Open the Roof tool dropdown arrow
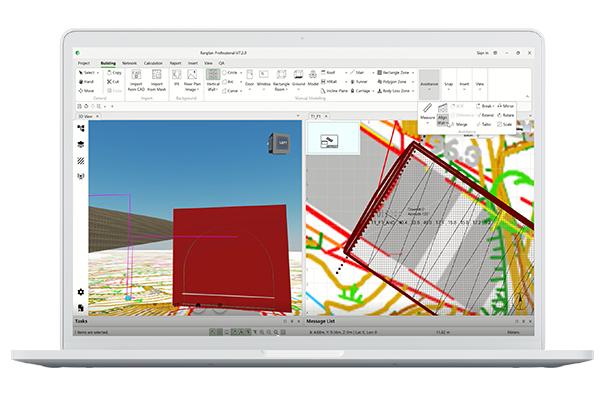The image size is (604, 394). tap(346, 72)
